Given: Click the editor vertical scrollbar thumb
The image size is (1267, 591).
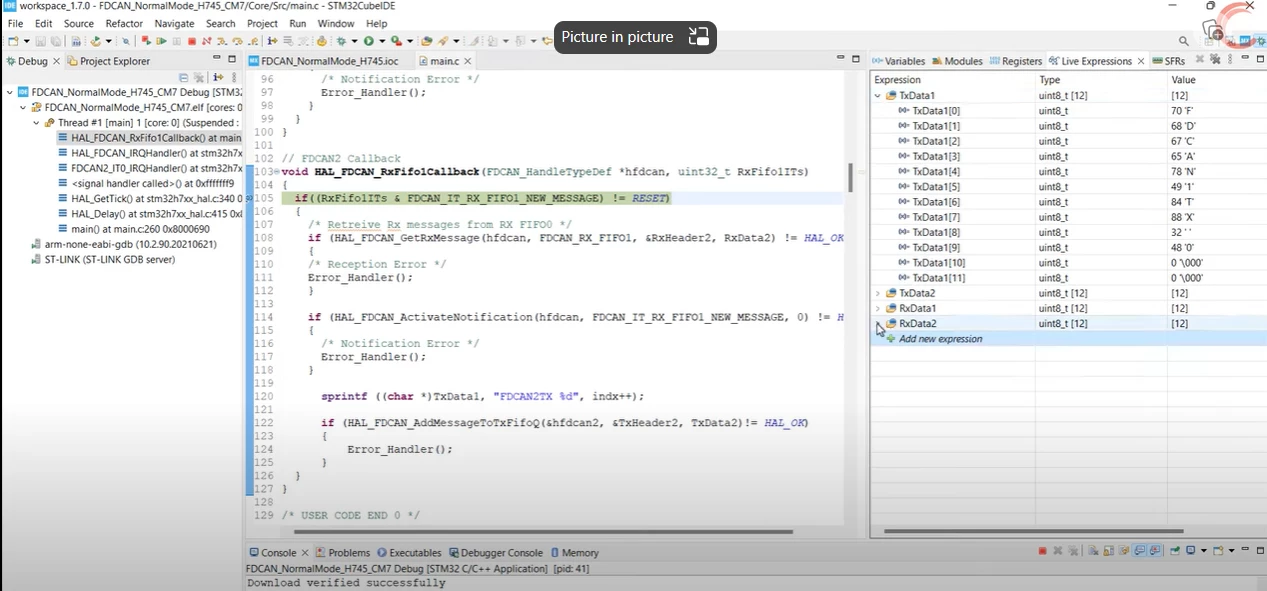Looking at the screenshot, I should (x=851, y=177).
